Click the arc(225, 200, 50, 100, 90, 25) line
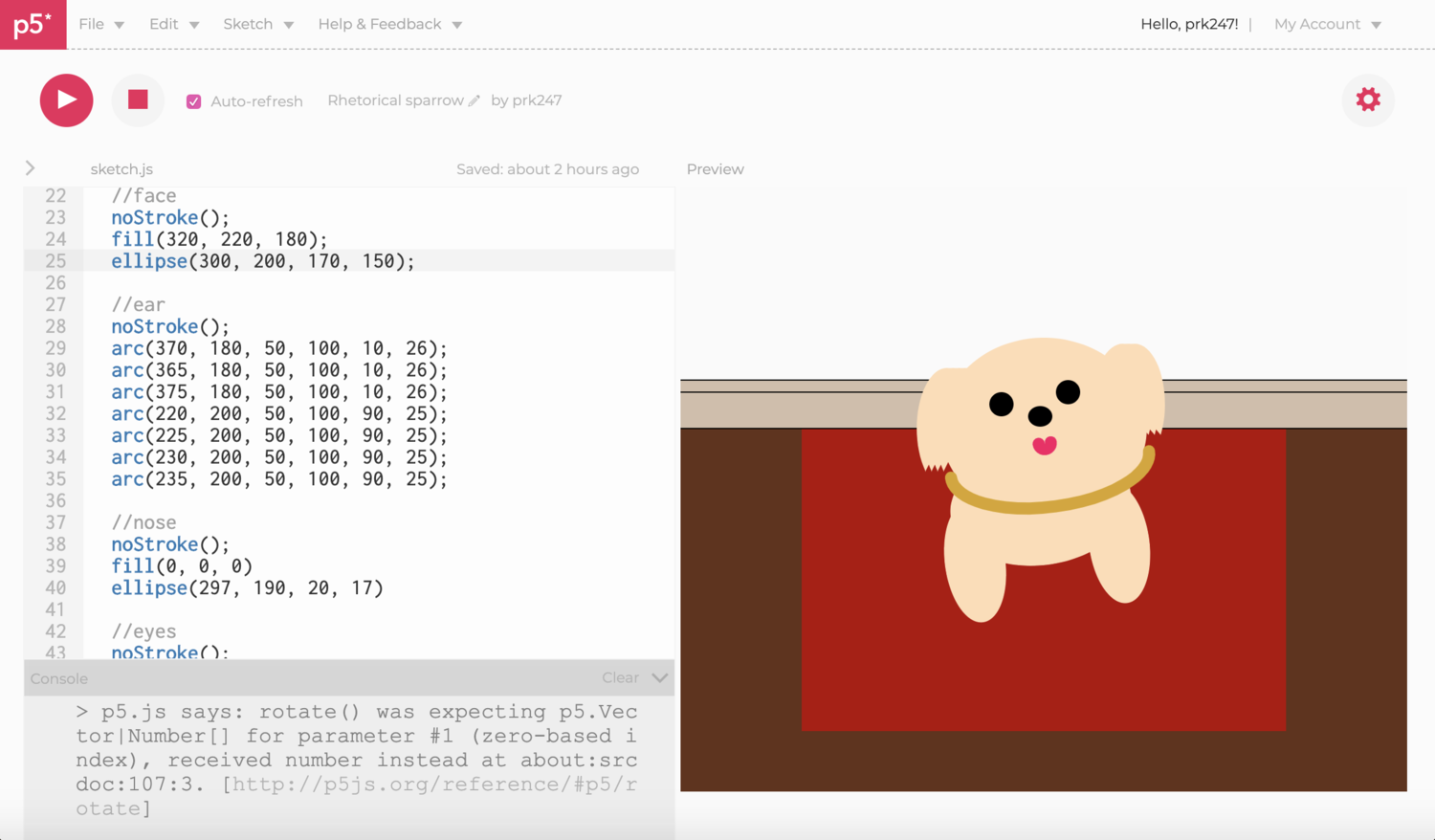This screenshot has height=840, width=1435. (278, 435)
